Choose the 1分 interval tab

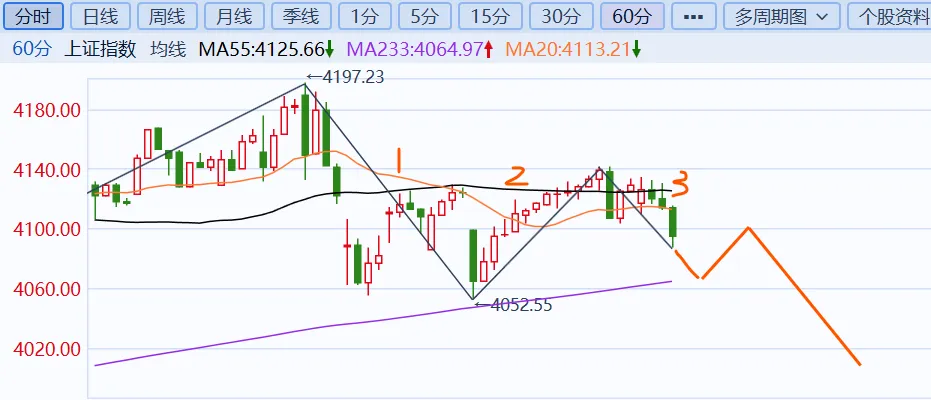point(365,16)
